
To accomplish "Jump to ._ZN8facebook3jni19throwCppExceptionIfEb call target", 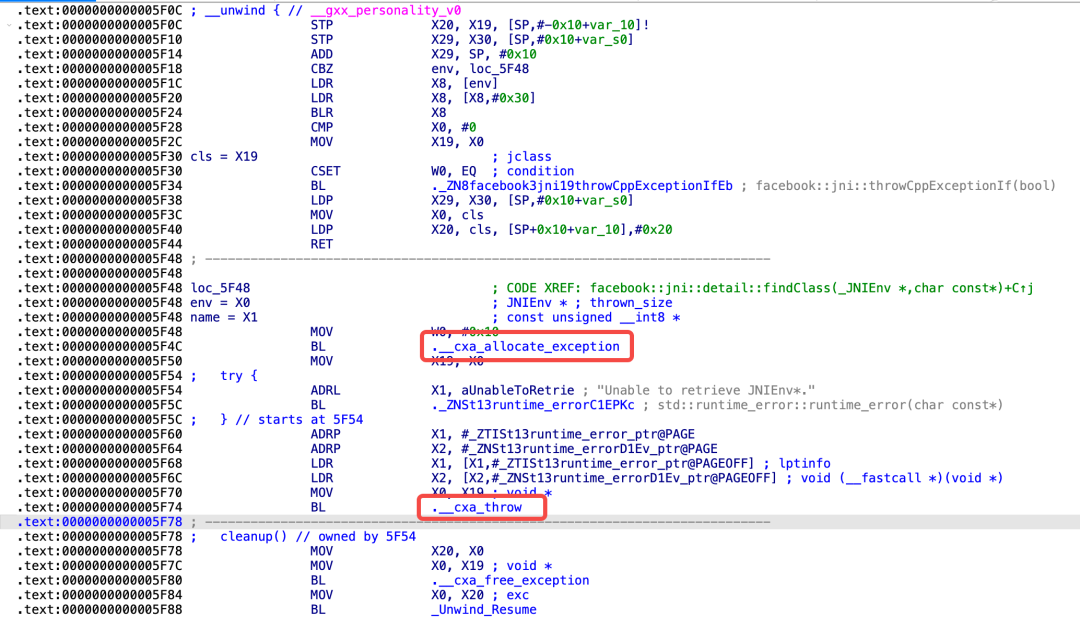I will point(582,185).
